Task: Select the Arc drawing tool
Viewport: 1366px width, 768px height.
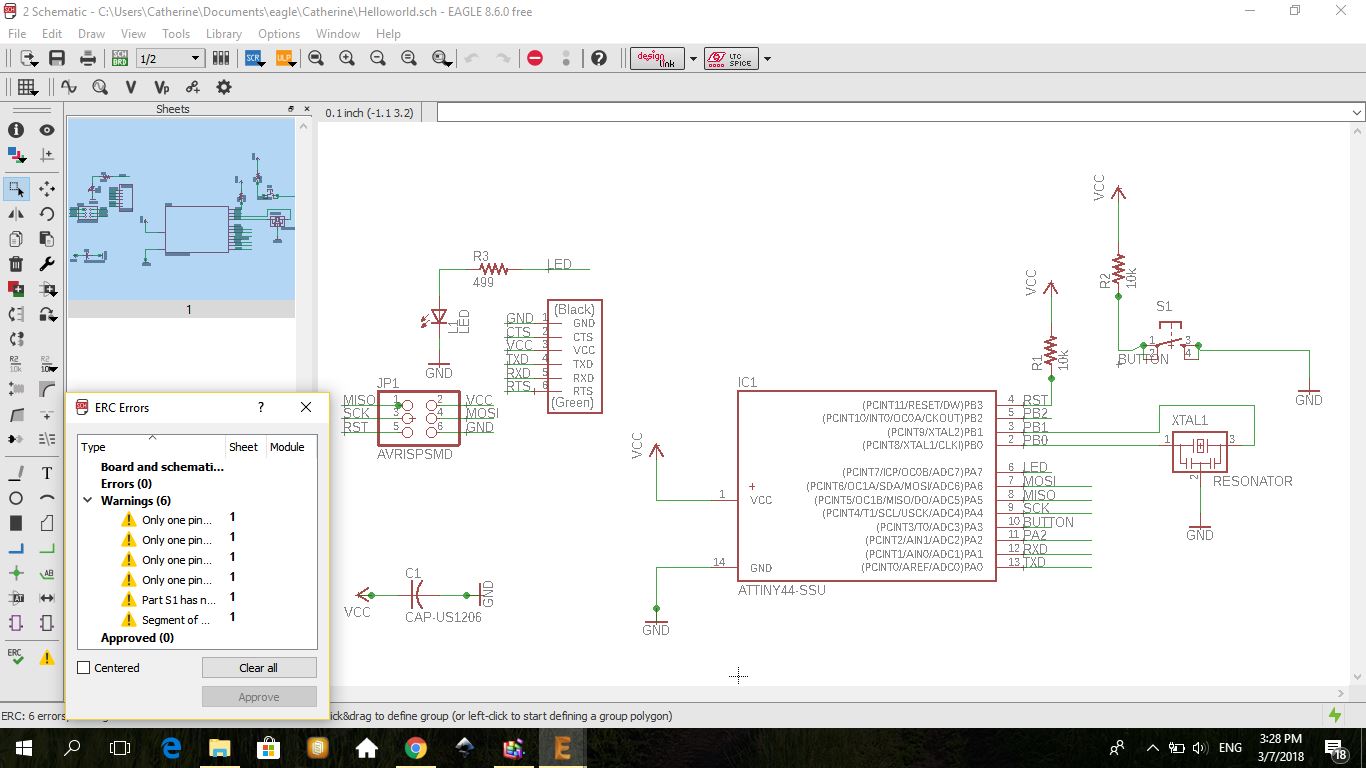Action: coord(47,498)
